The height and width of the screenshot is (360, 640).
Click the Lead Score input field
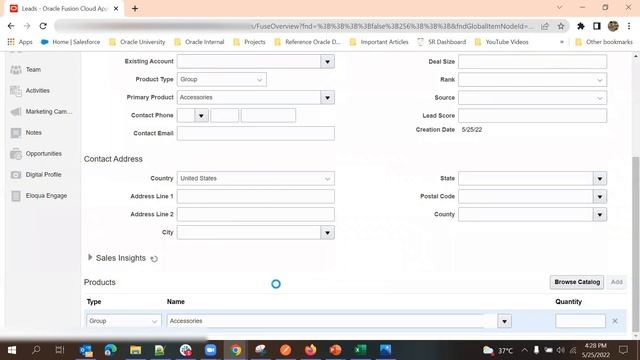click(532, 116)
